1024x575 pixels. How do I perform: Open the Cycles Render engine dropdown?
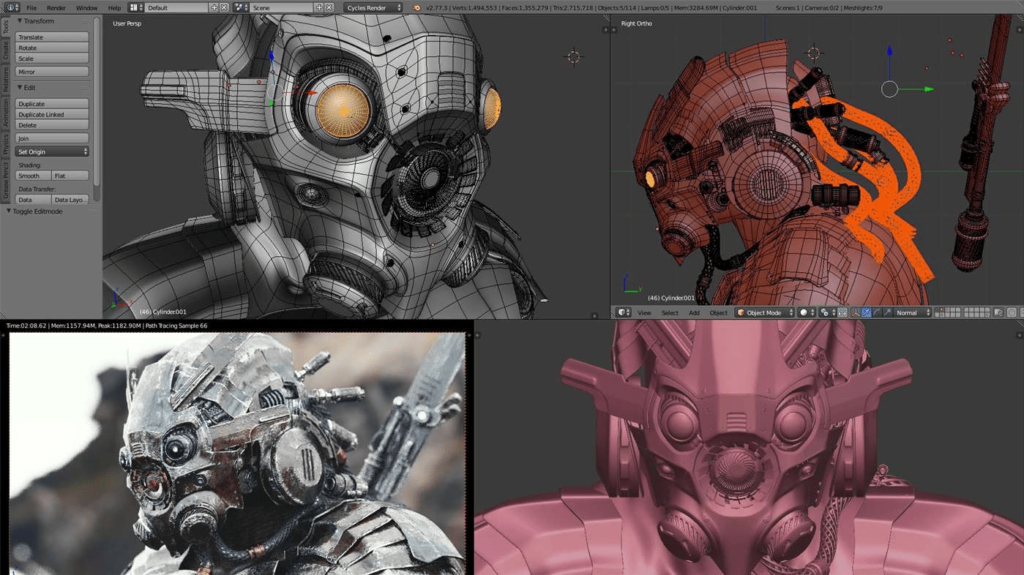372,7
